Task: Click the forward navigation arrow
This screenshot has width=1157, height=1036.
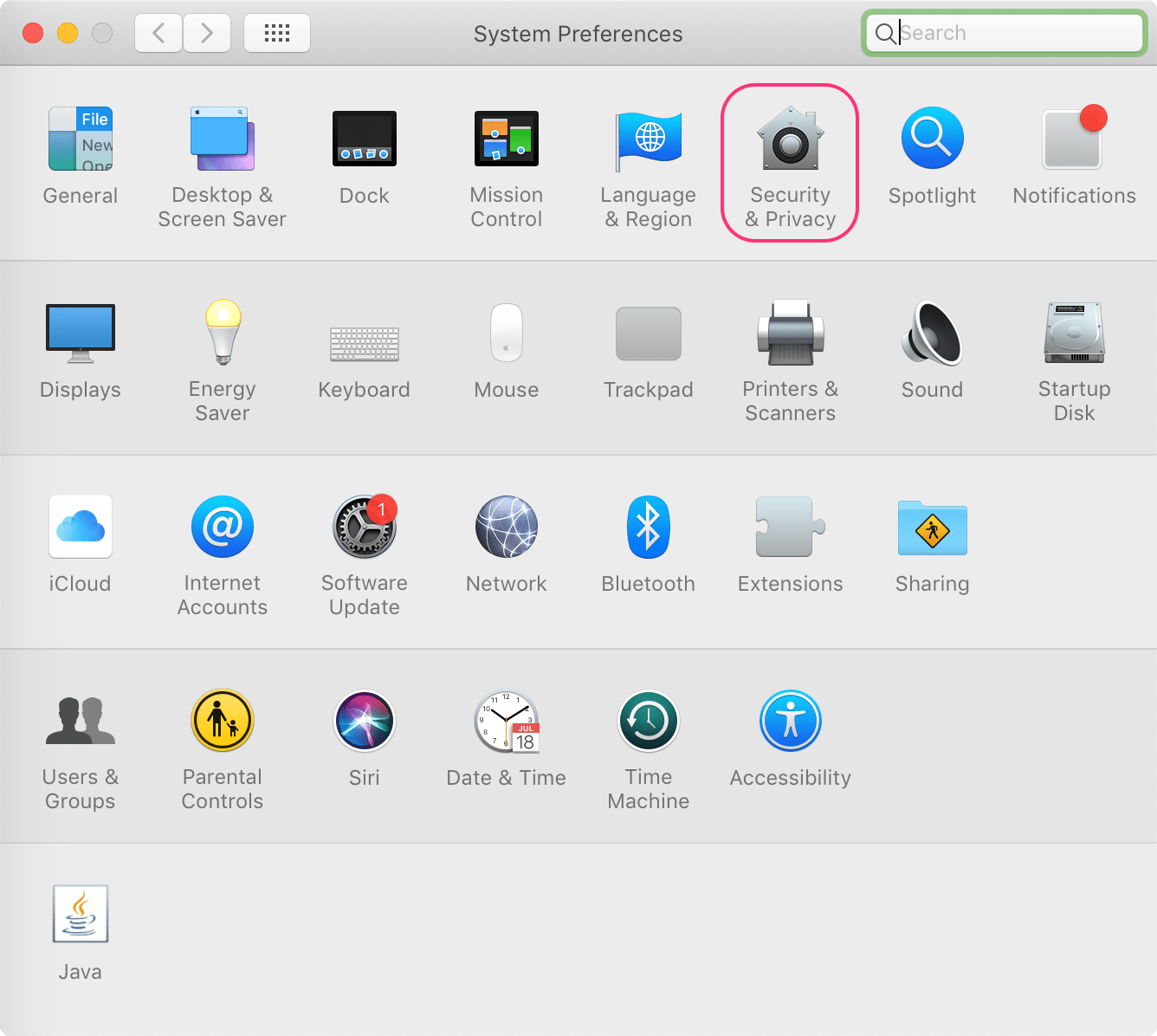Action: coord(206,34)
